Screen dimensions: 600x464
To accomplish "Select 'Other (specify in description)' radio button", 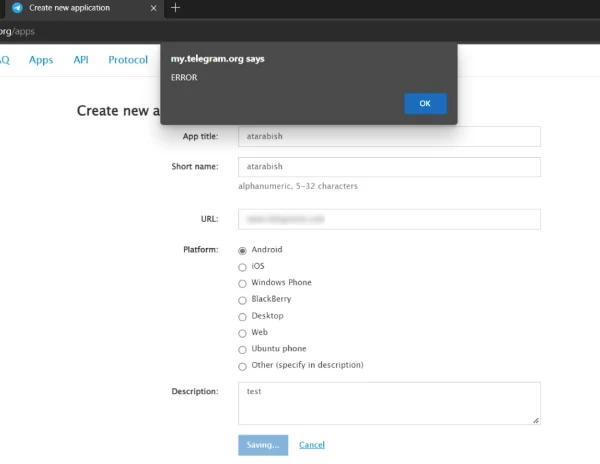I will tap(242, 366).
